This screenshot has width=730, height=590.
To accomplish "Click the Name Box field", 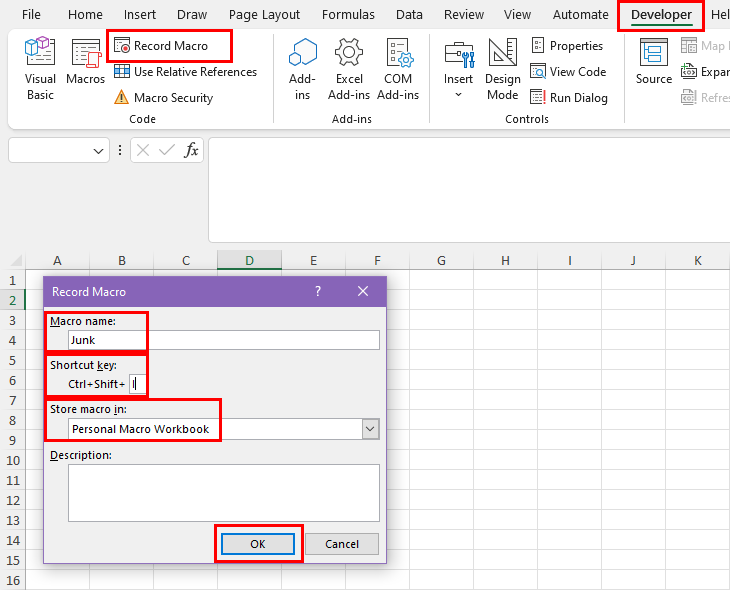I will tap(50, 150).
